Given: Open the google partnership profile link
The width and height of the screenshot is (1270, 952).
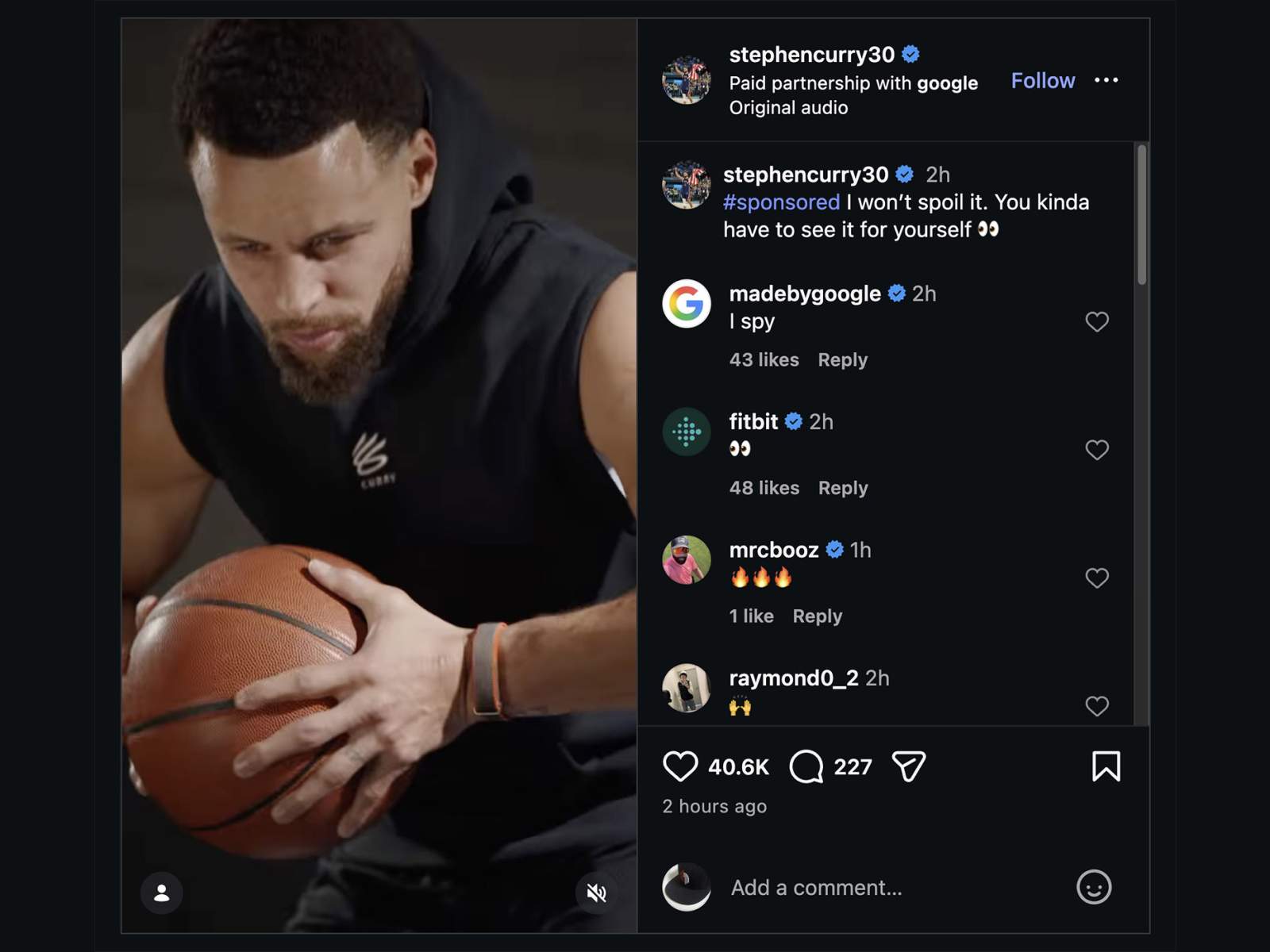Looking at the screenshot, I should (947, 83).
